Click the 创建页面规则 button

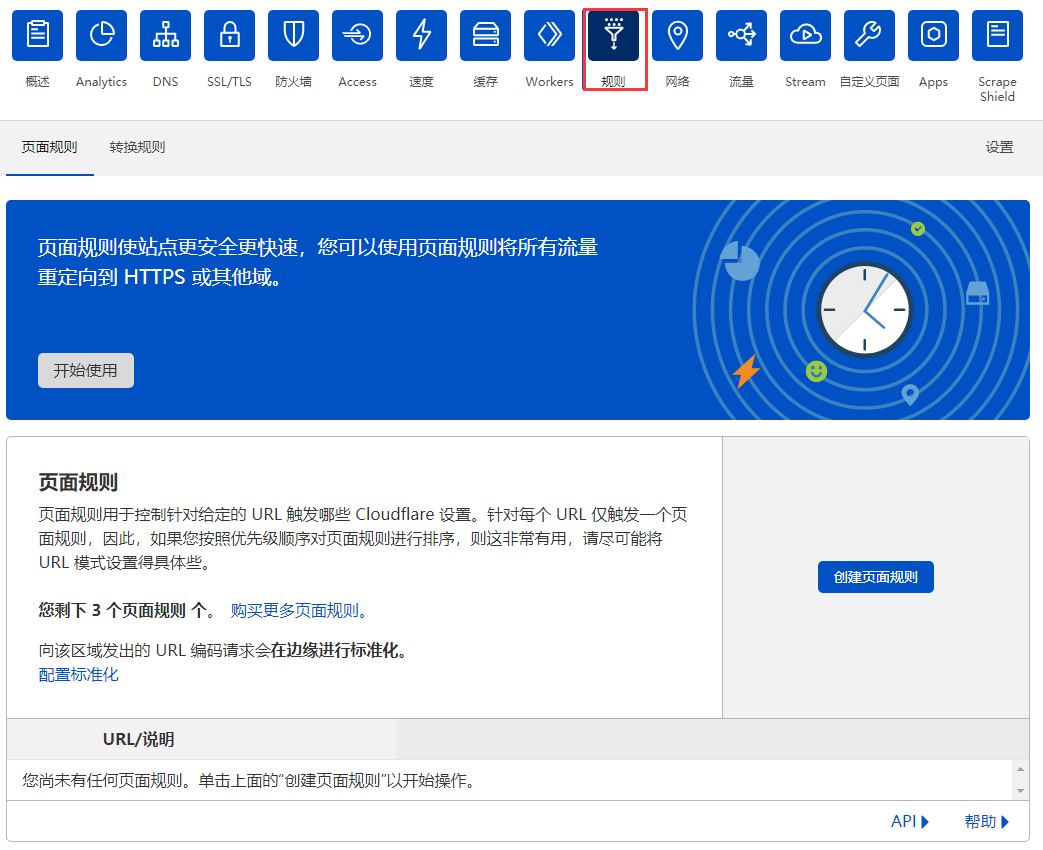click(x=875, y=577)
